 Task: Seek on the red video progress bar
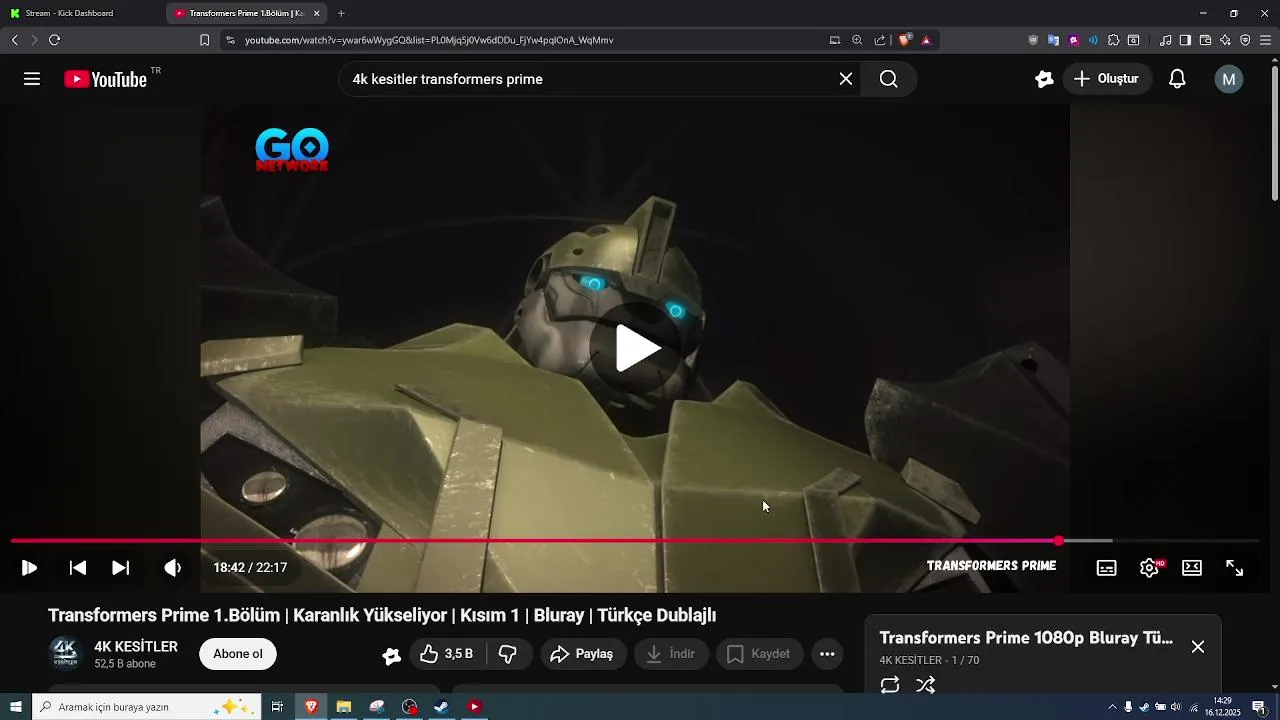(634, 541)
